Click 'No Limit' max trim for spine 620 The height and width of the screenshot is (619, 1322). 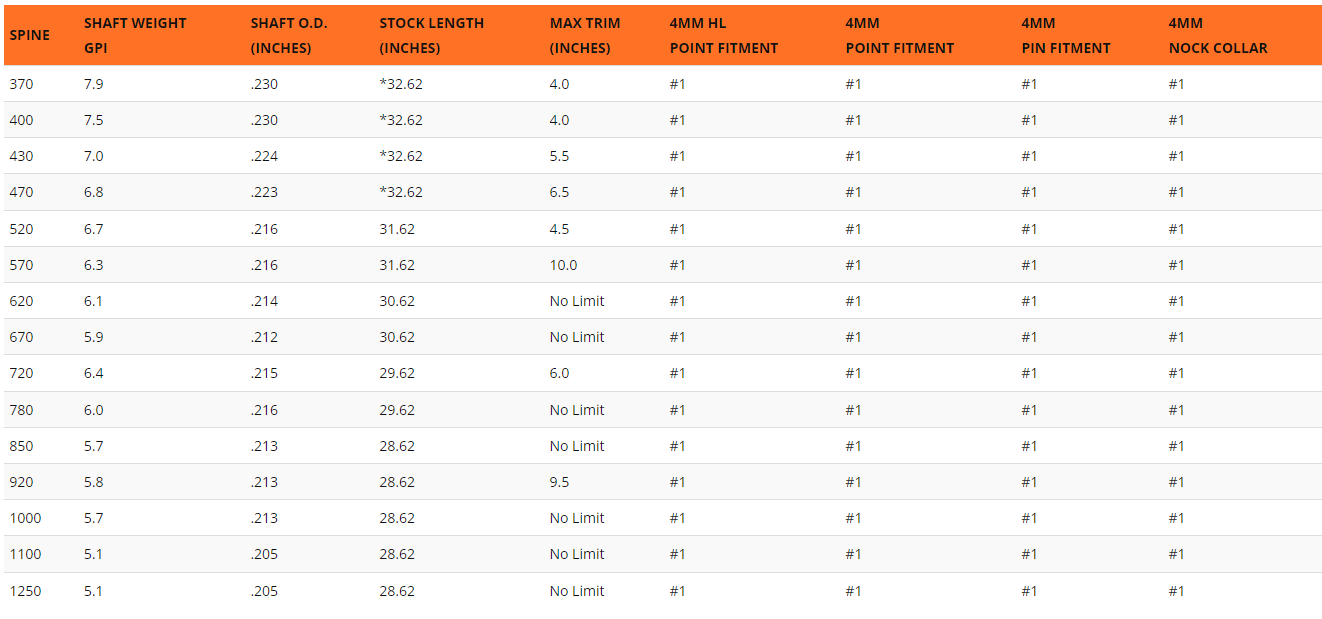(x=577, y=301)
